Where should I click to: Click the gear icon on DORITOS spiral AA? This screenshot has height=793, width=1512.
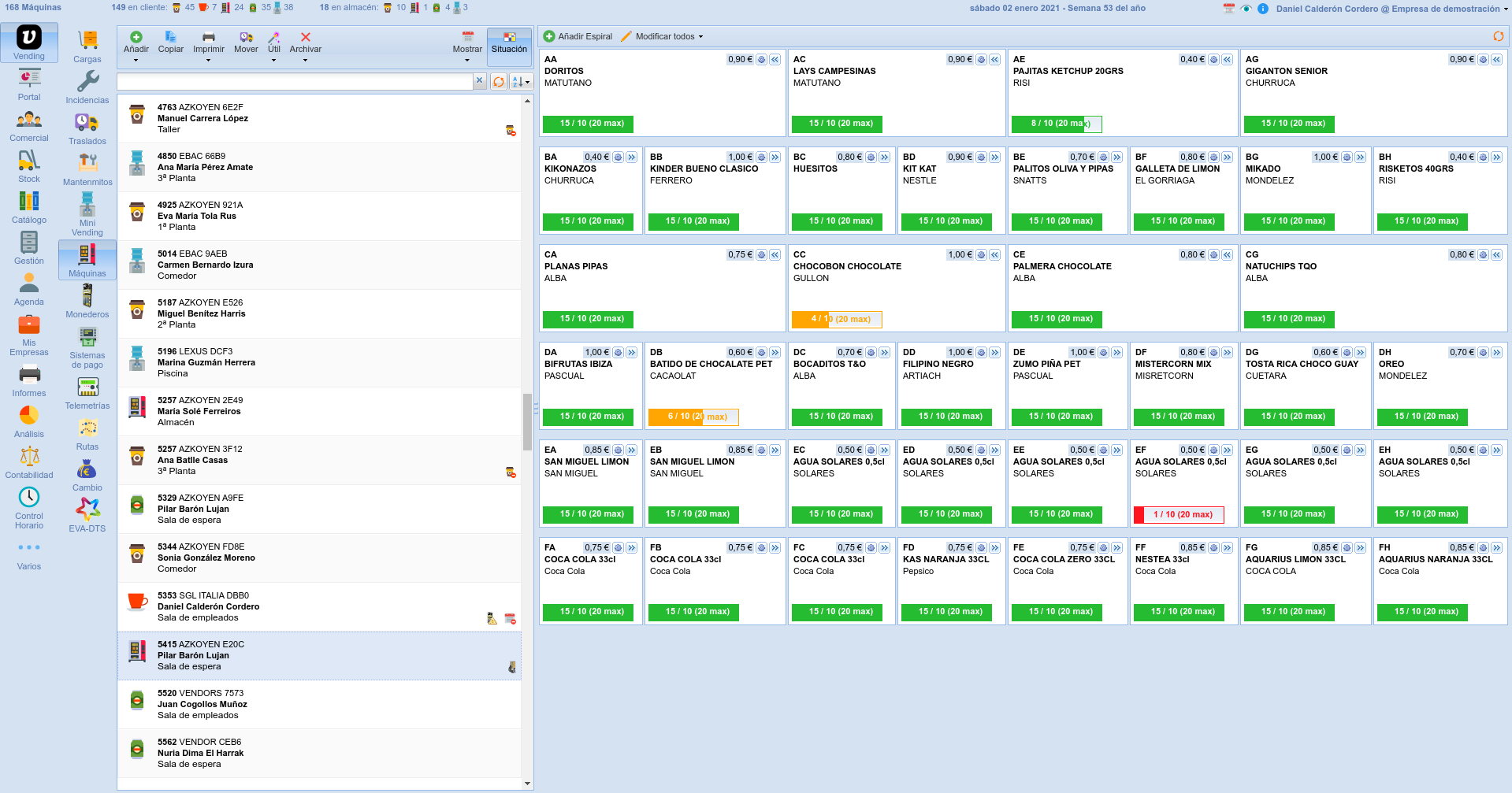coord(761,60)
